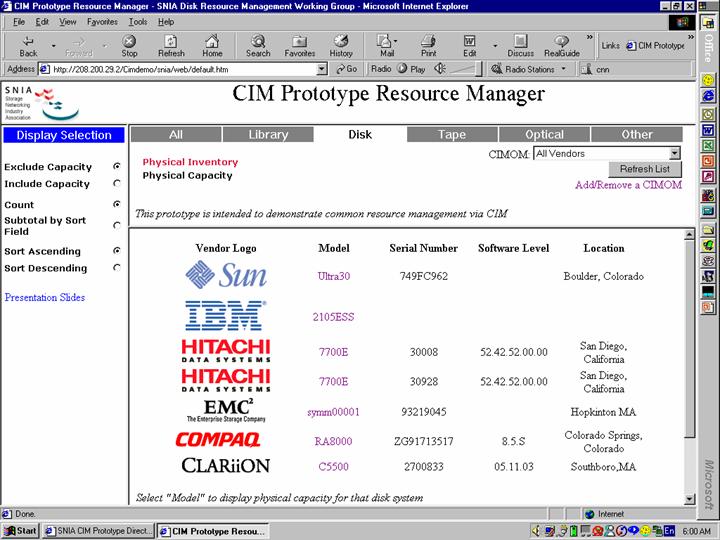720x540 pixels.
Task: Open the C5500 model link
Action: [333, 467]
